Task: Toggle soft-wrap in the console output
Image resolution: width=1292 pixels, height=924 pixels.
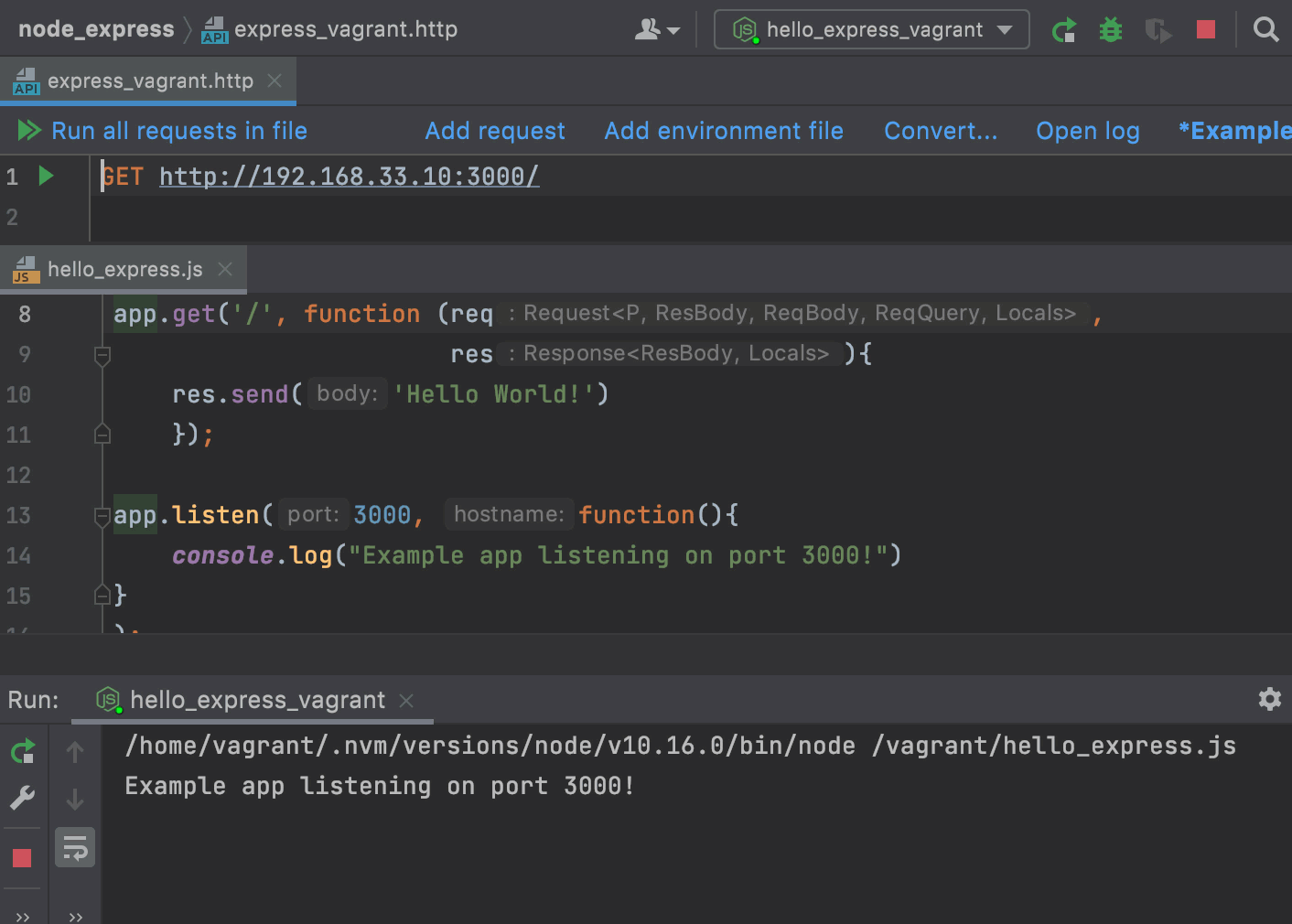Action: tap(74, 847)
